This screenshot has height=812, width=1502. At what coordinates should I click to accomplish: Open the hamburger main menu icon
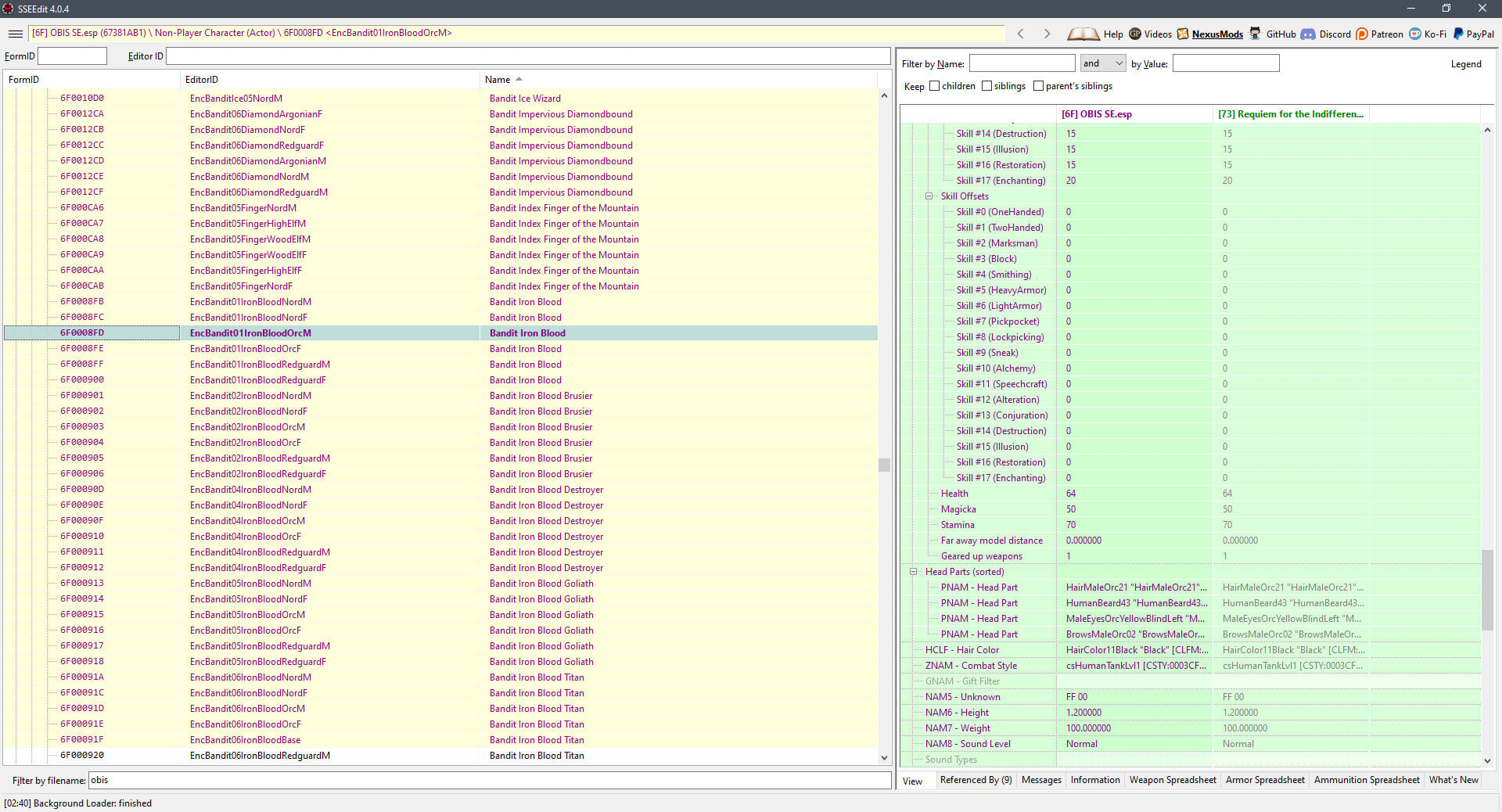pyautogui.click(x=15, y=34)
